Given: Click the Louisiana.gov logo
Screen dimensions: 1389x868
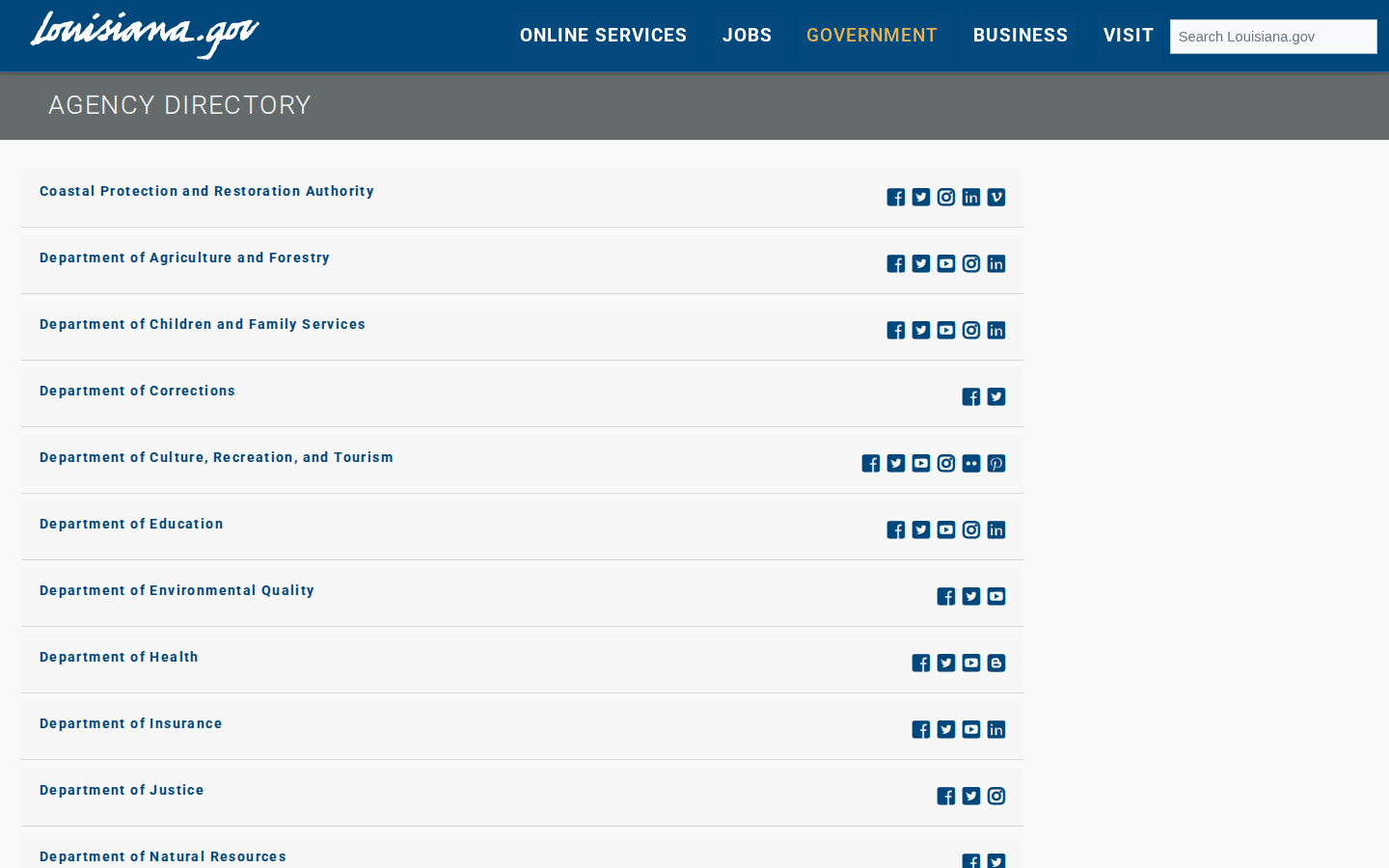Looking at the screenshot, I should (x=145, y=35).
